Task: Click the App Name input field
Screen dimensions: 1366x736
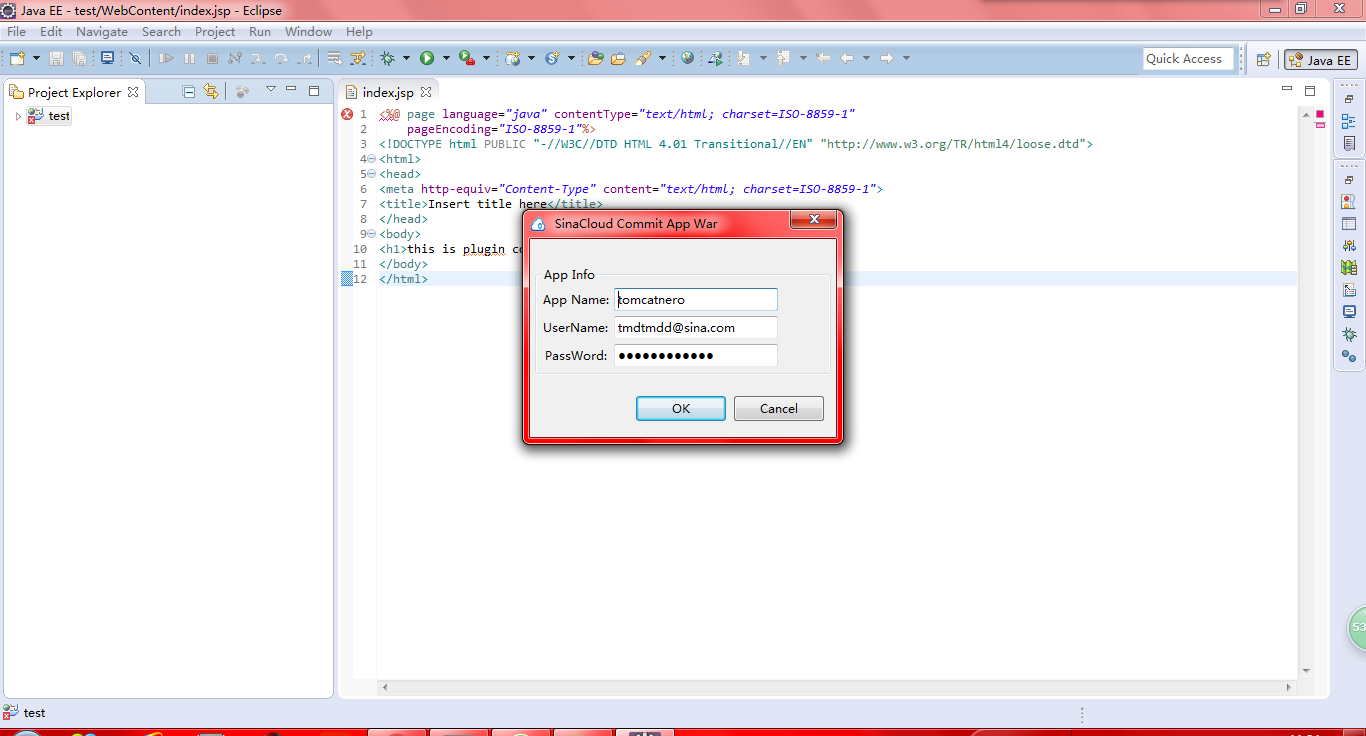Action: pos(696,300)
